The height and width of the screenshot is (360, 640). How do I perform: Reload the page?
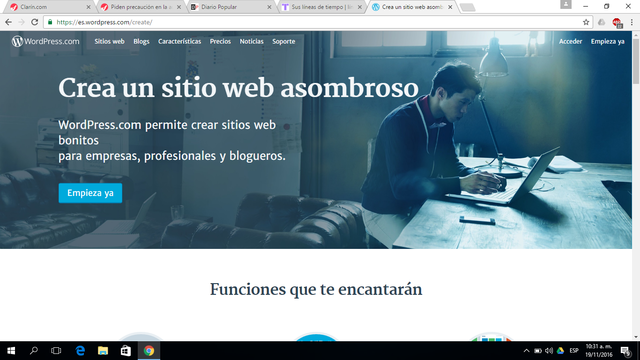click(35, 22)
